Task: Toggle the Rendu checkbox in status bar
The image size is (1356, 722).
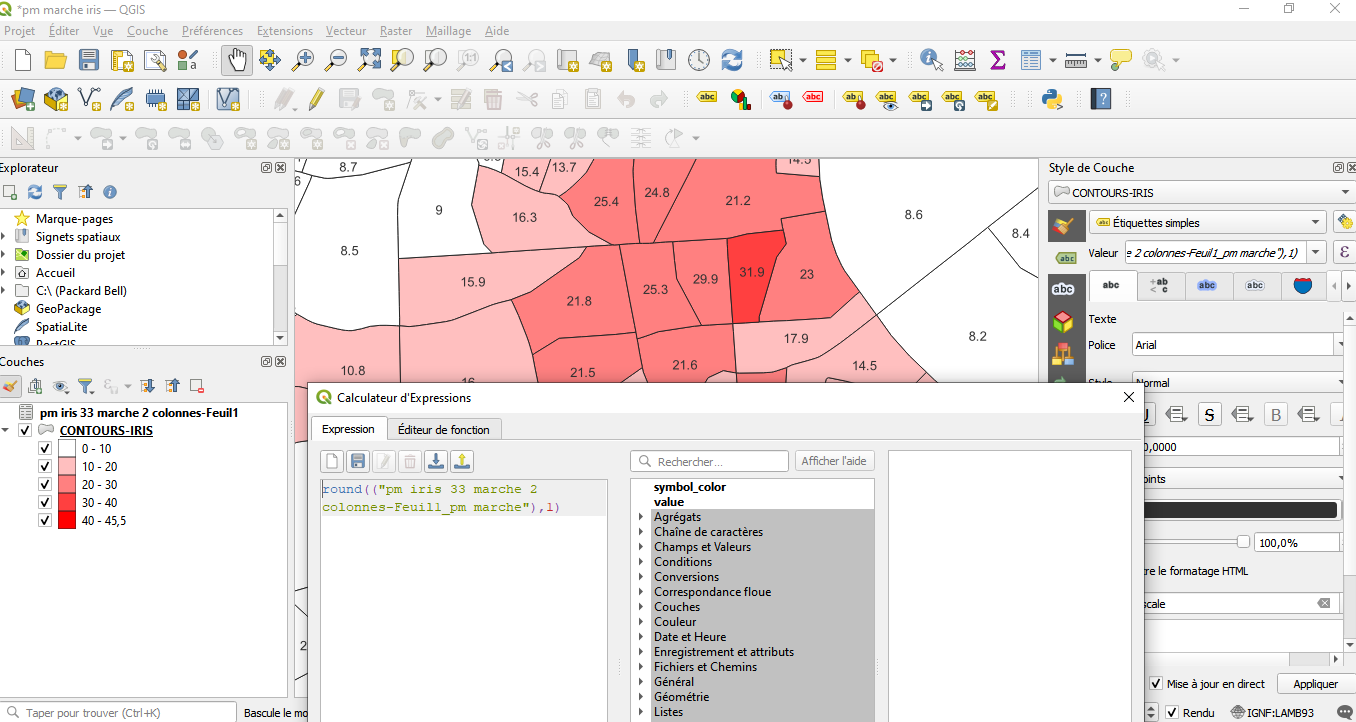Action: 1173,713
